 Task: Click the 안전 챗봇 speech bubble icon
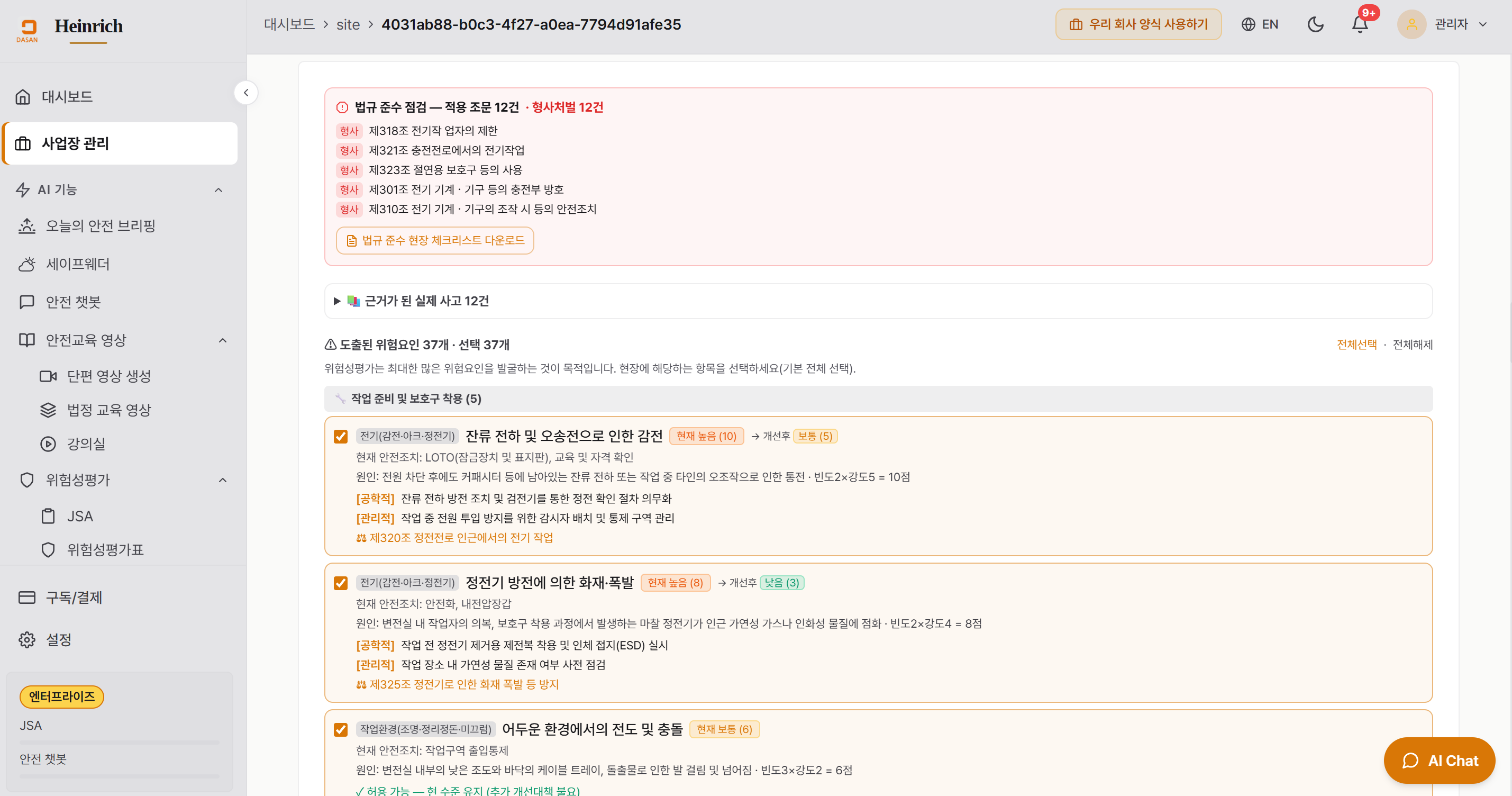[x=27, y=302]
